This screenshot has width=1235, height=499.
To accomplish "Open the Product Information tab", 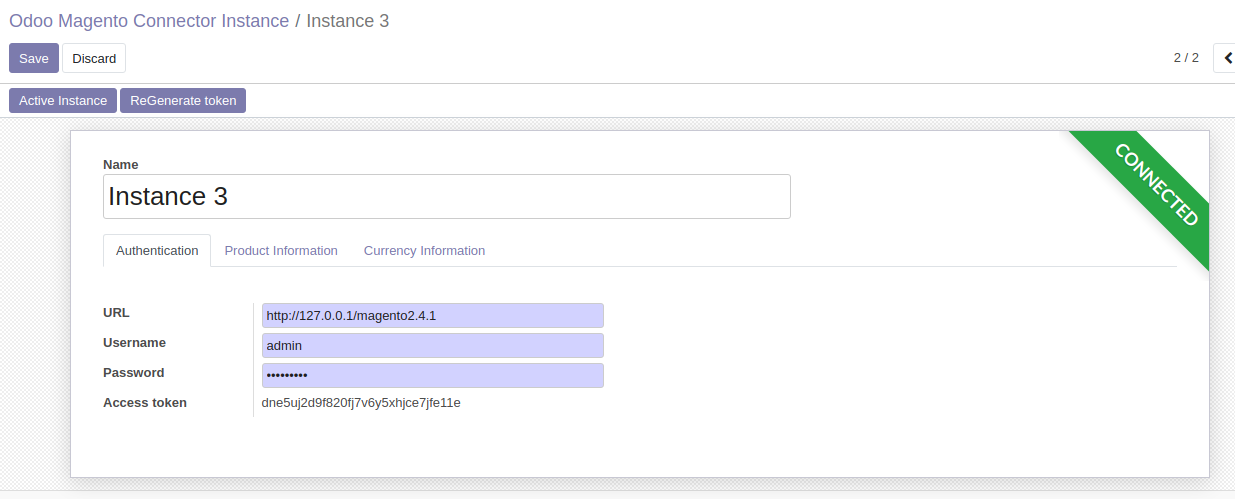I will click(x=281, y=250).
